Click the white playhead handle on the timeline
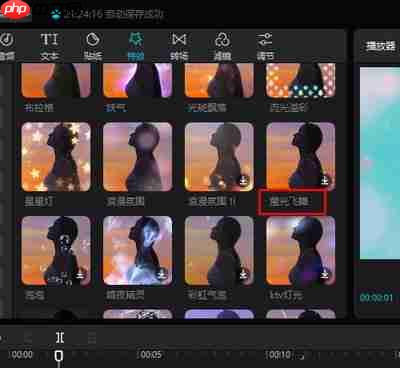The width and height of the screenshot is (400, 368). (59, 356)
